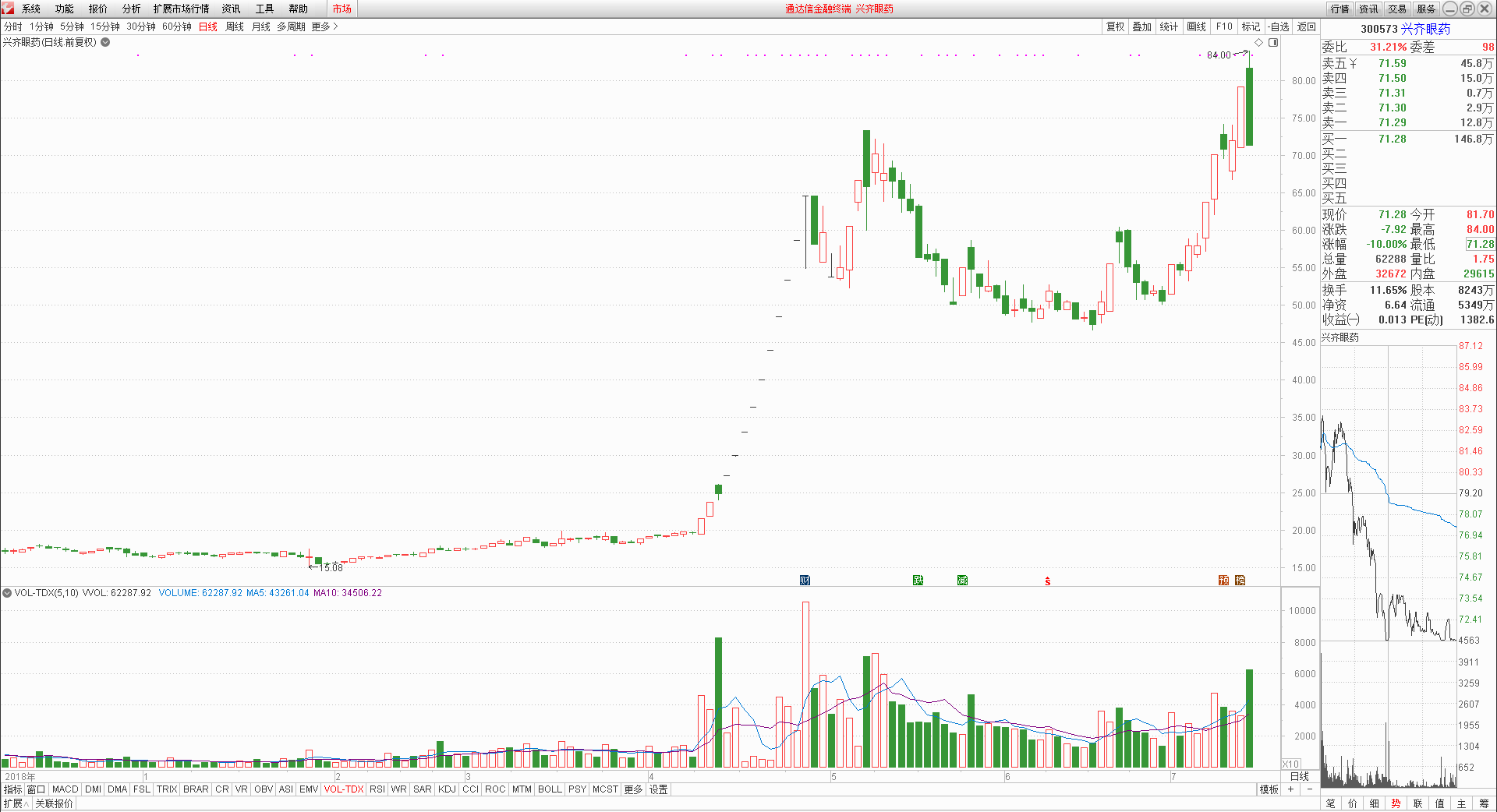
Task: Open the 笔 tick panel tab
Action: pyautogui.click(x=1330, y=803)
